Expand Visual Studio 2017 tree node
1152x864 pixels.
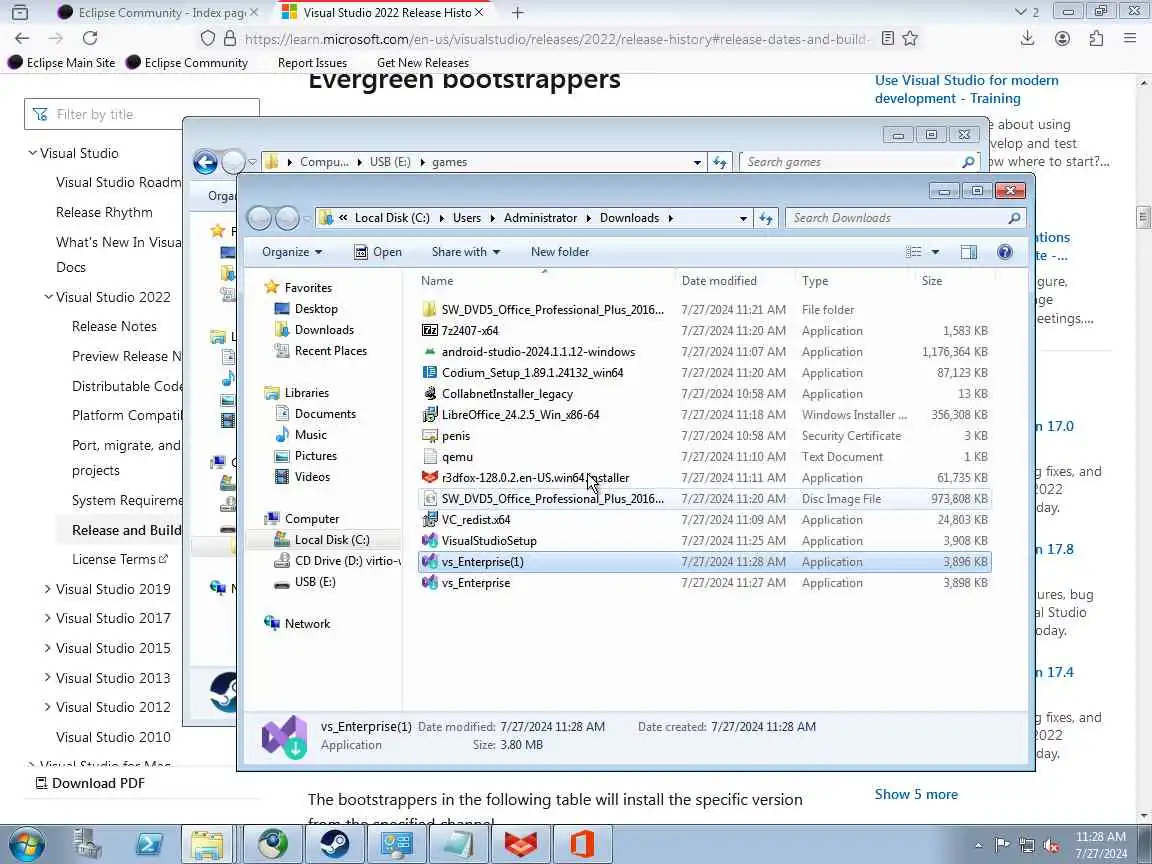pos(48,619)
